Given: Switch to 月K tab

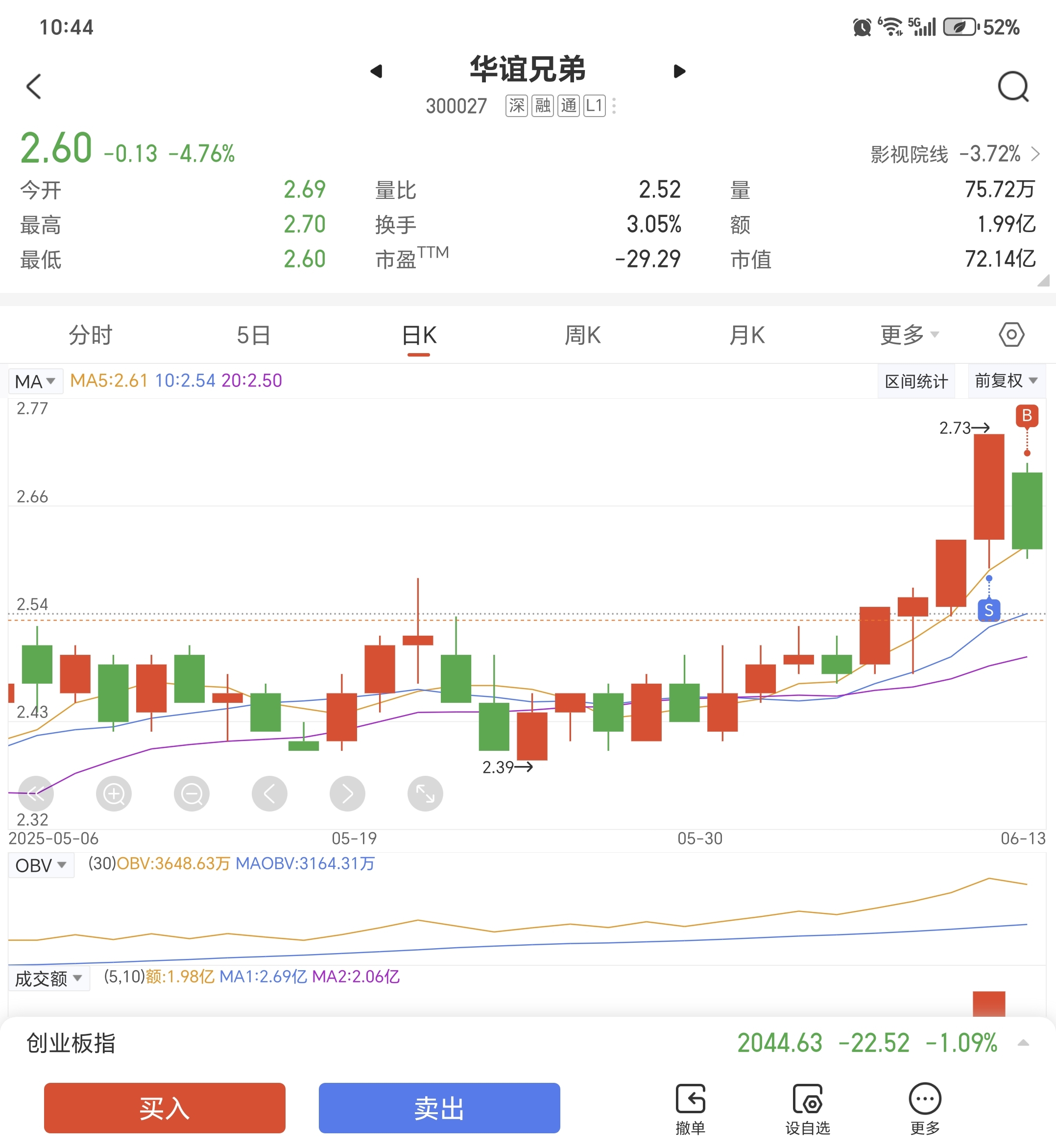Looking at the screenshot, I should tap(746, 335).
